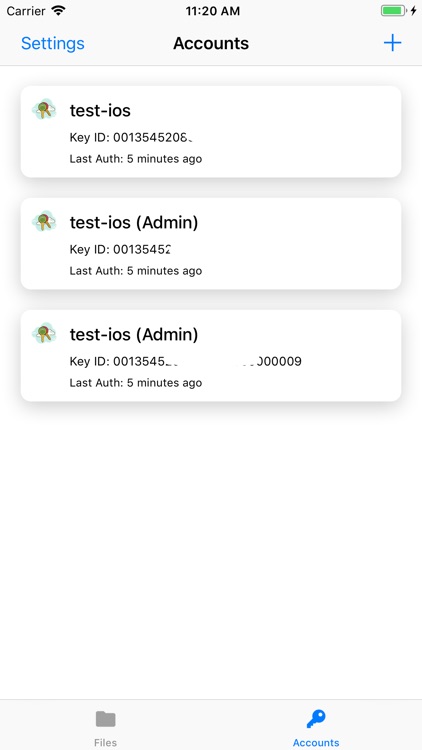Viewport: 422px width, 750px height.
Task: Select Last Auth line of bottom account
Action: (136, 383)
